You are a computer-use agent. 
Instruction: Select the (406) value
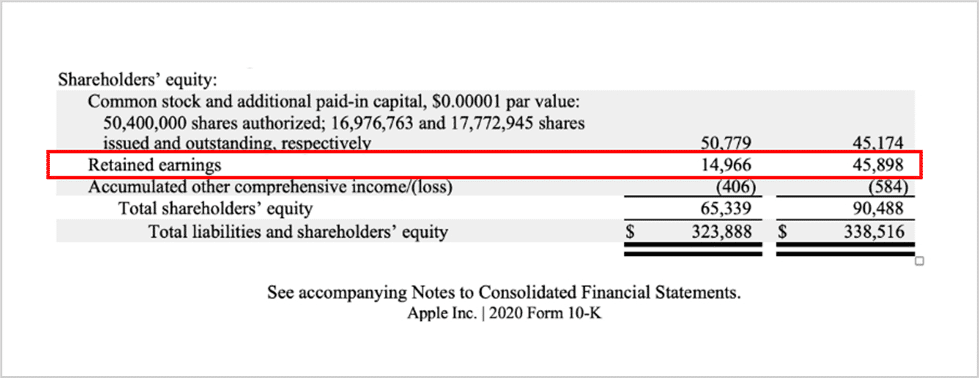click(735, 187)
